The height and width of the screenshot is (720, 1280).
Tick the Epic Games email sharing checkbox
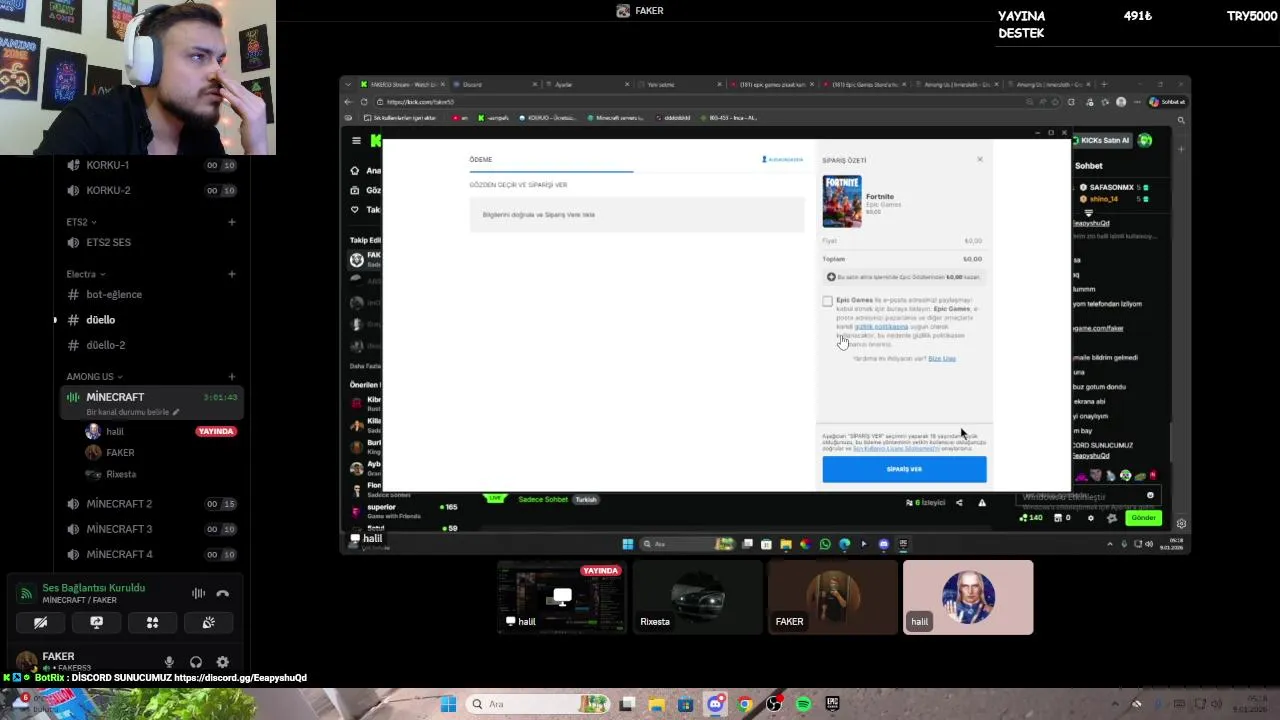coord(827,301)
